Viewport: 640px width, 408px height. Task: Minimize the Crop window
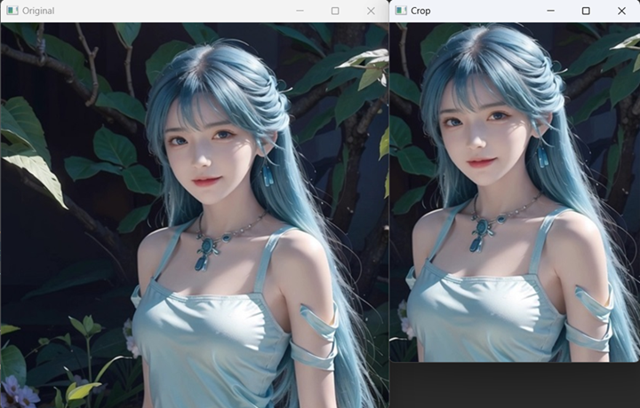pos(551,11)
